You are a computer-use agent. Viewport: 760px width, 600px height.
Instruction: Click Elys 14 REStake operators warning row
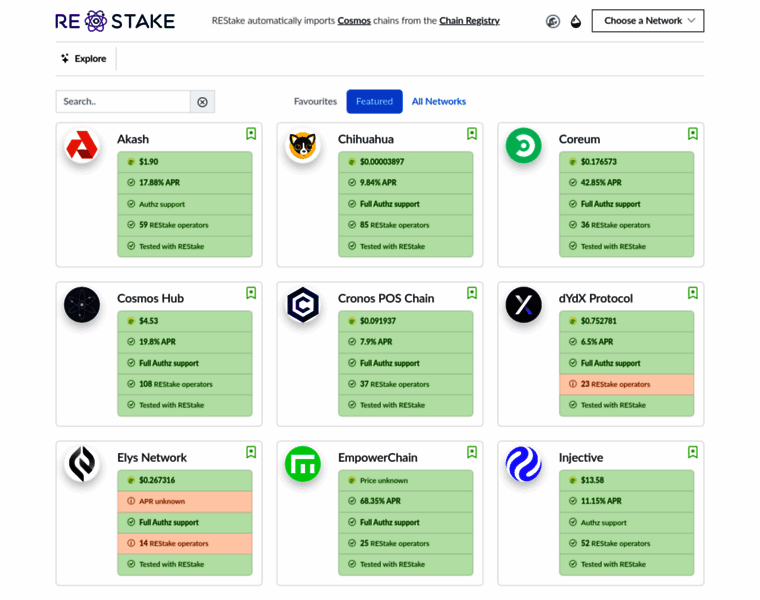185,543
